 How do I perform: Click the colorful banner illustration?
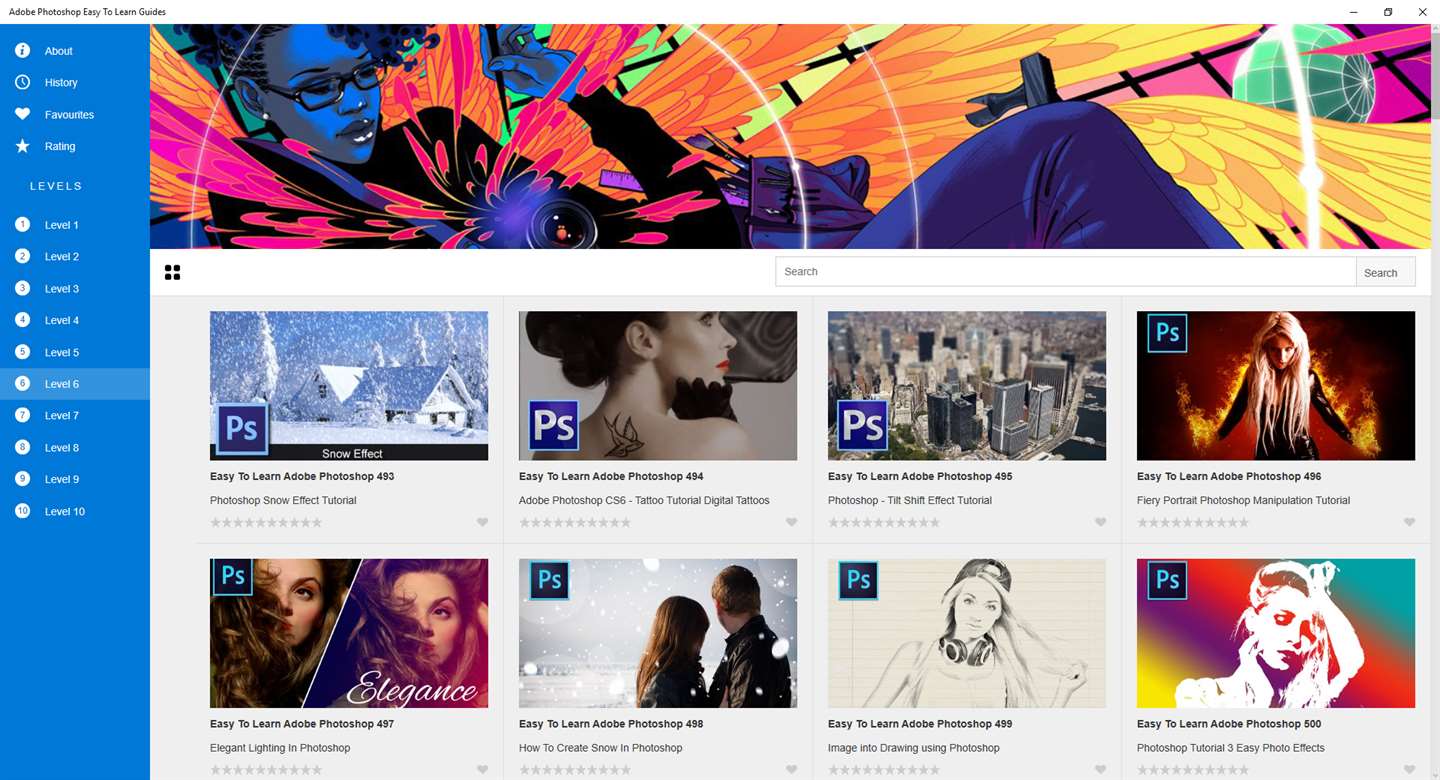(790, 136)
